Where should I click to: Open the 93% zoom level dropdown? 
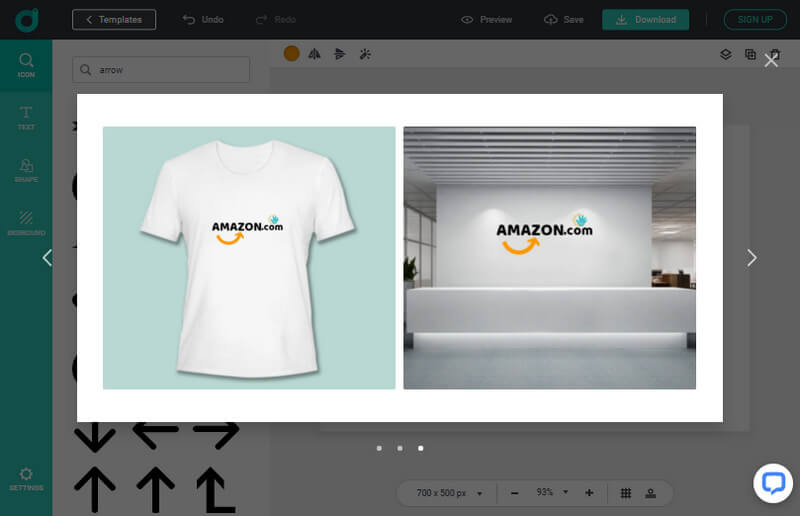tap(552, 493)
